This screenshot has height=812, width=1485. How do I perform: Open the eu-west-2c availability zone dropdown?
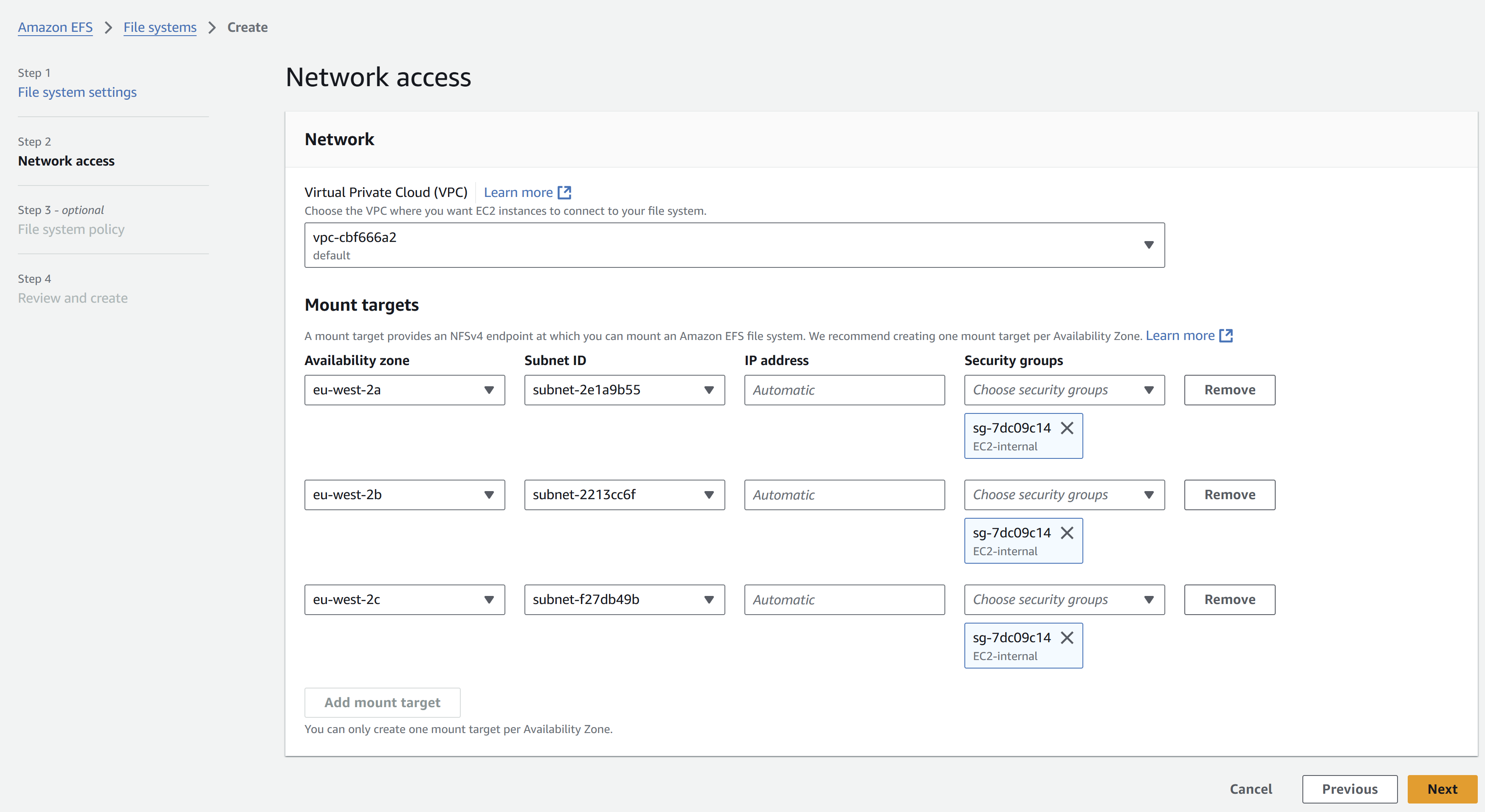coord(404,600)
